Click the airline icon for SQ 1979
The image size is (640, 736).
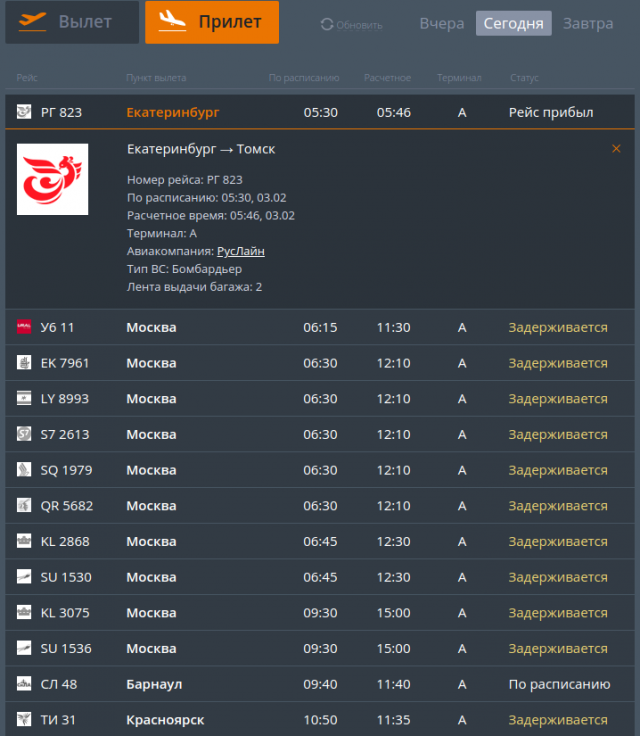[x=24, y=470]
